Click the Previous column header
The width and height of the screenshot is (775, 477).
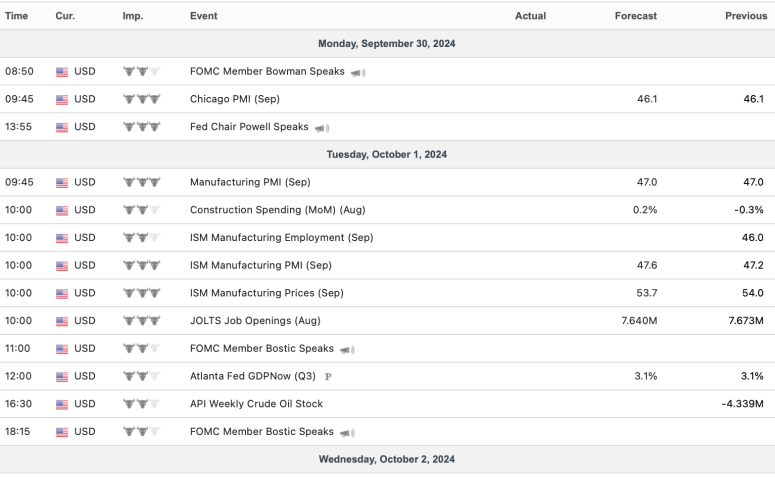[746, 16]
